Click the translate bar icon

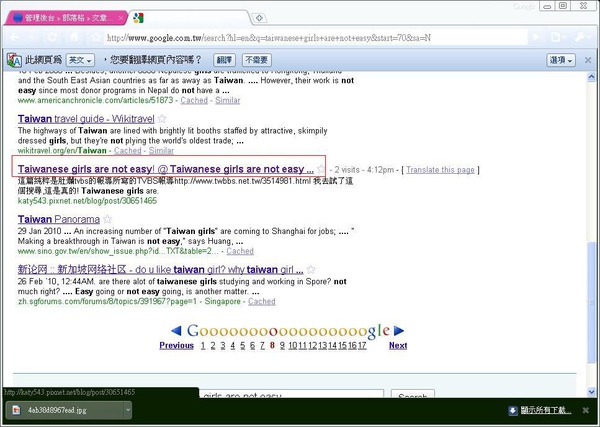14,60
